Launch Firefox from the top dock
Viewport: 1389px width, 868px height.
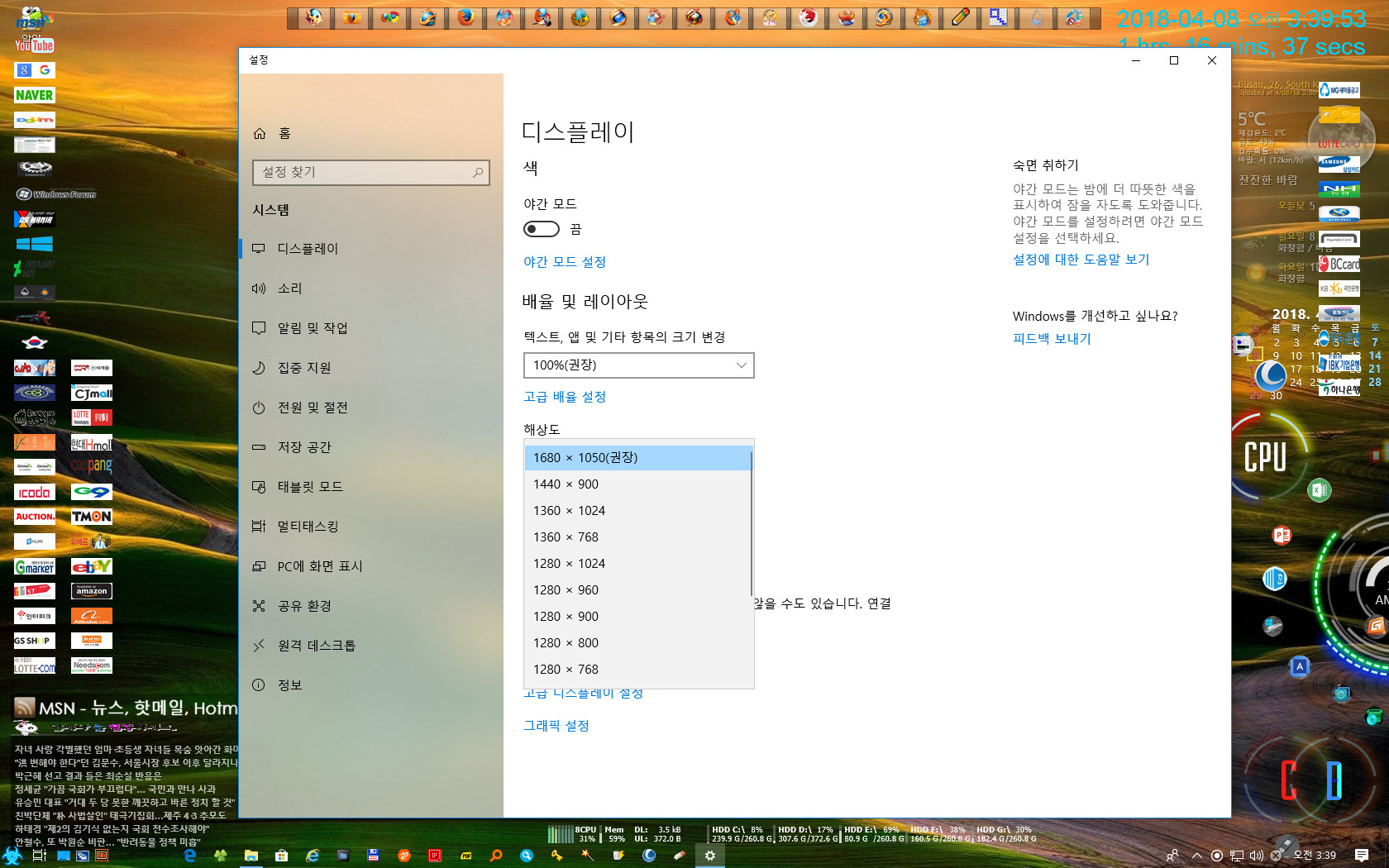point(466,17)
